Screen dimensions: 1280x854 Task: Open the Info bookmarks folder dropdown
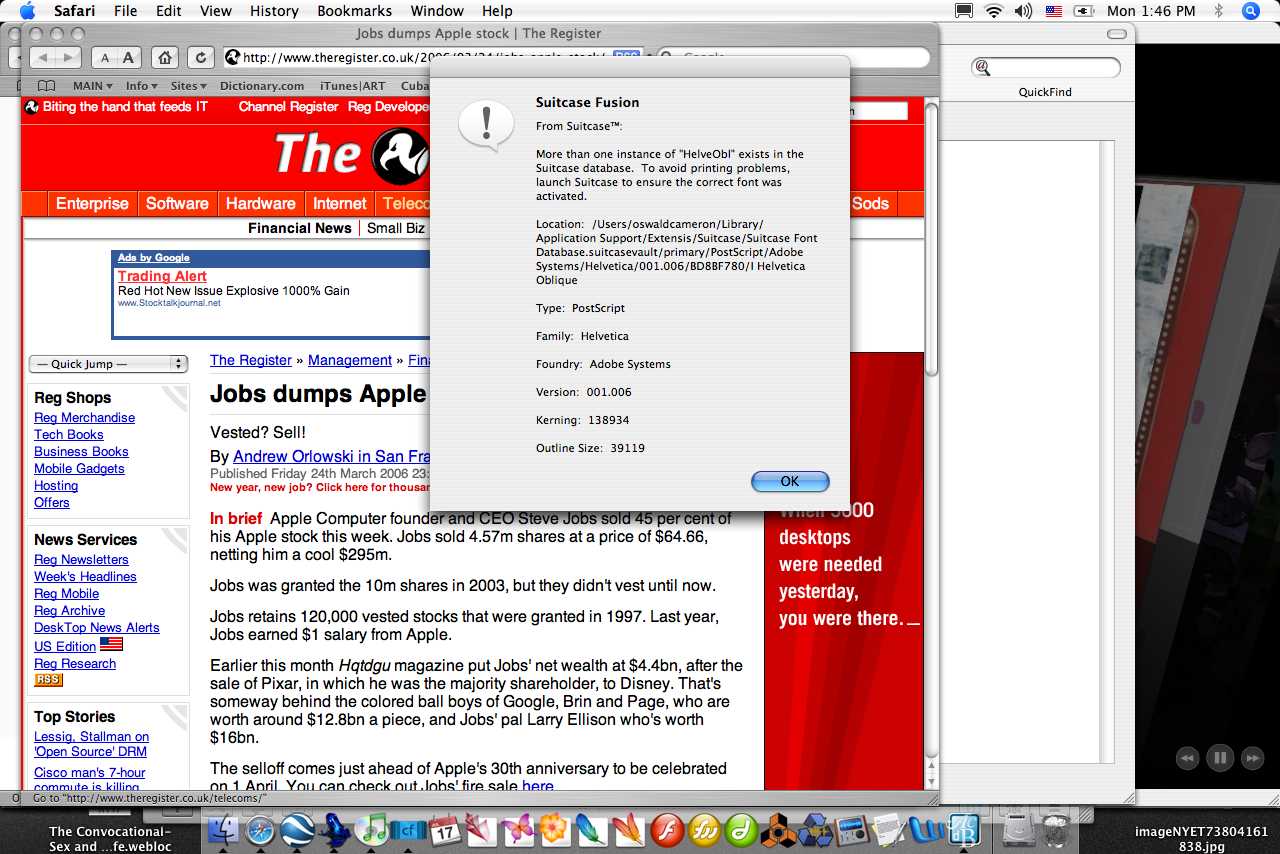[142, 86]
